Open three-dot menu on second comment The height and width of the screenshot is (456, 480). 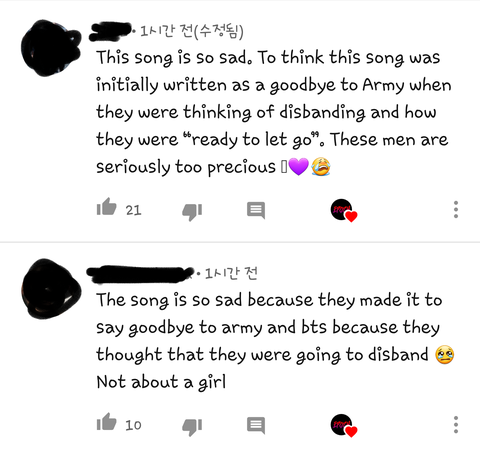[456, 425]
